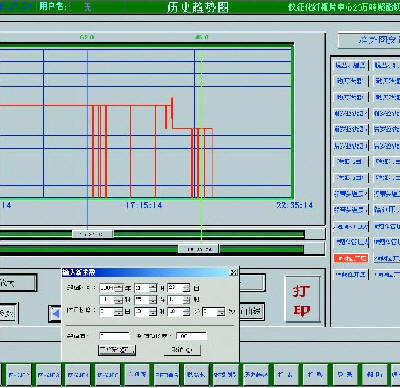Image resolution: width=400 pixels, height=388 pixels.
Task: Click the lower slider thumb under the green cursor
Action: 199,249
